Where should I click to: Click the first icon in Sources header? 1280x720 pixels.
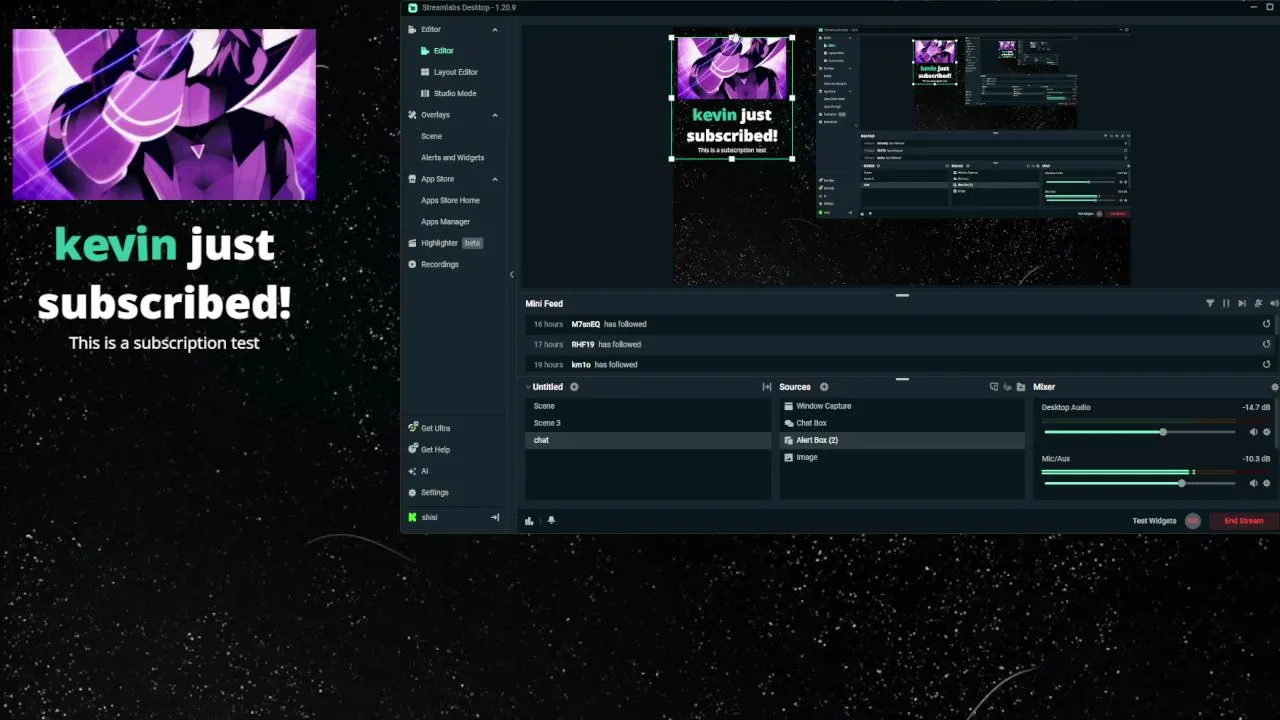[993, 387]
